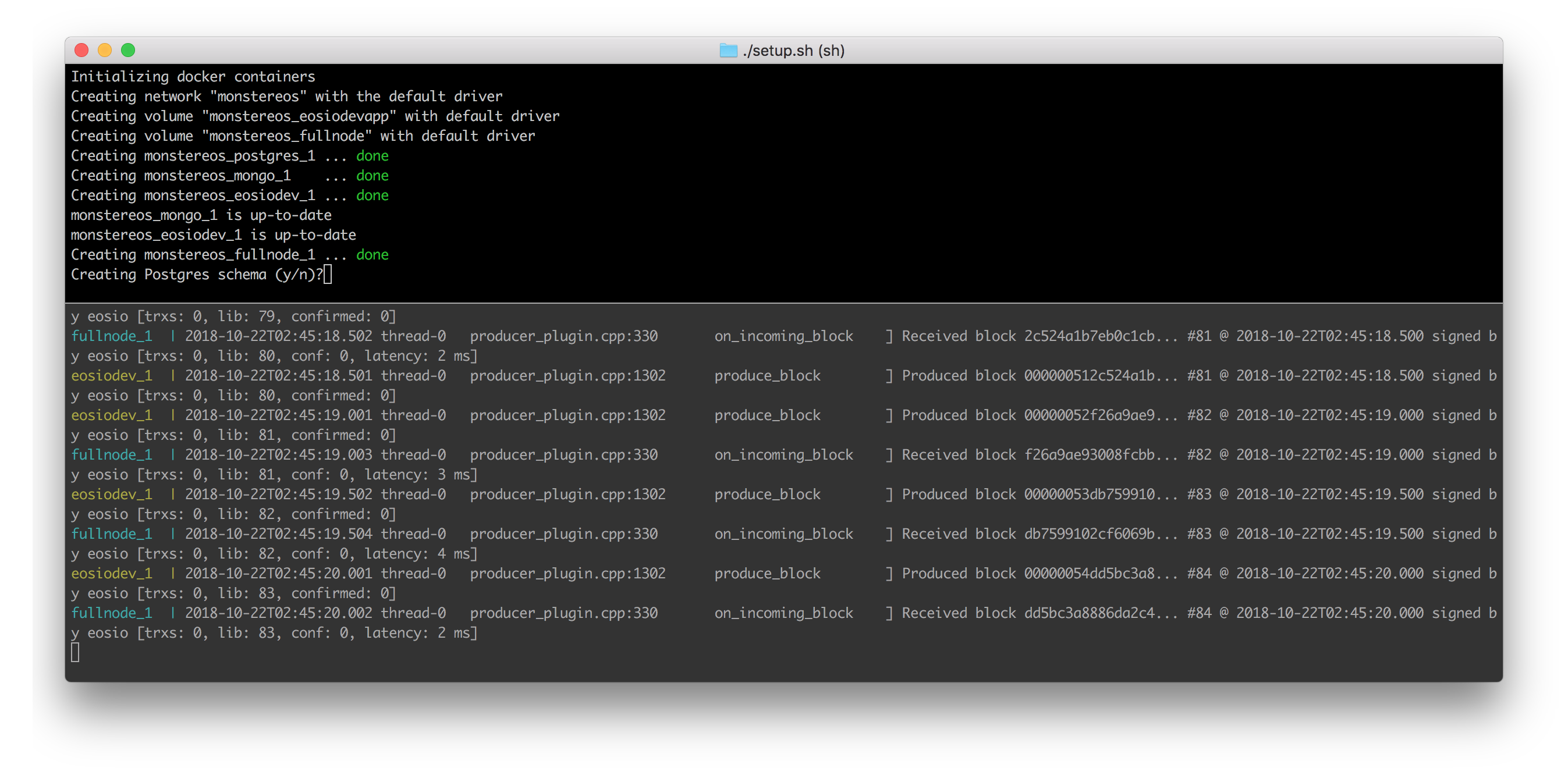Click cursor after Creating Postgres schema (y/n)? prompt
Viewport: 1568px width, 775px height.
(x=328, y=275)
